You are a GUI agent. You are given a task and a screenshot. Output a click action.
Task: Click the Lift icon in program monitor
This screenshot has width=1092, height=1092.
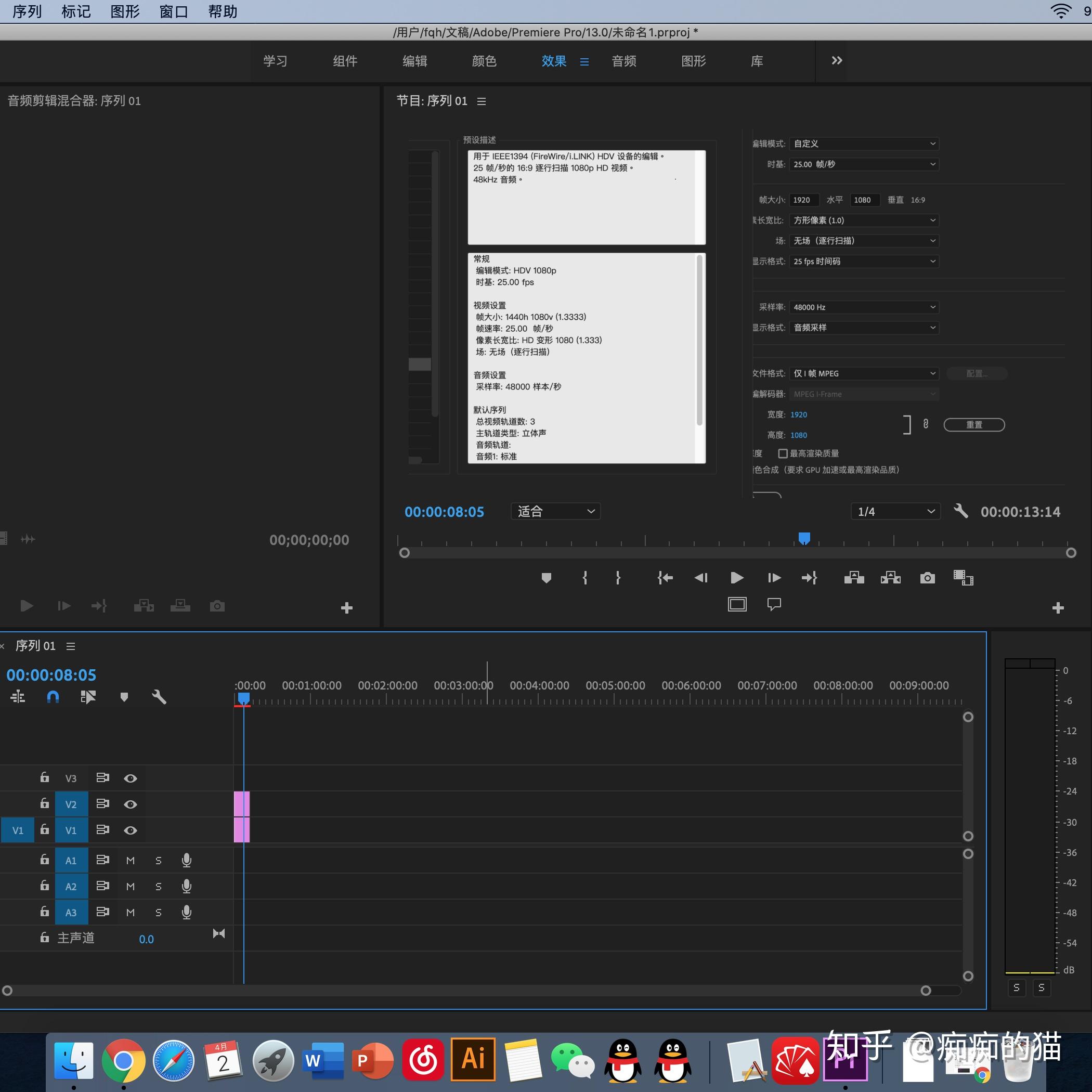(854, 578)
